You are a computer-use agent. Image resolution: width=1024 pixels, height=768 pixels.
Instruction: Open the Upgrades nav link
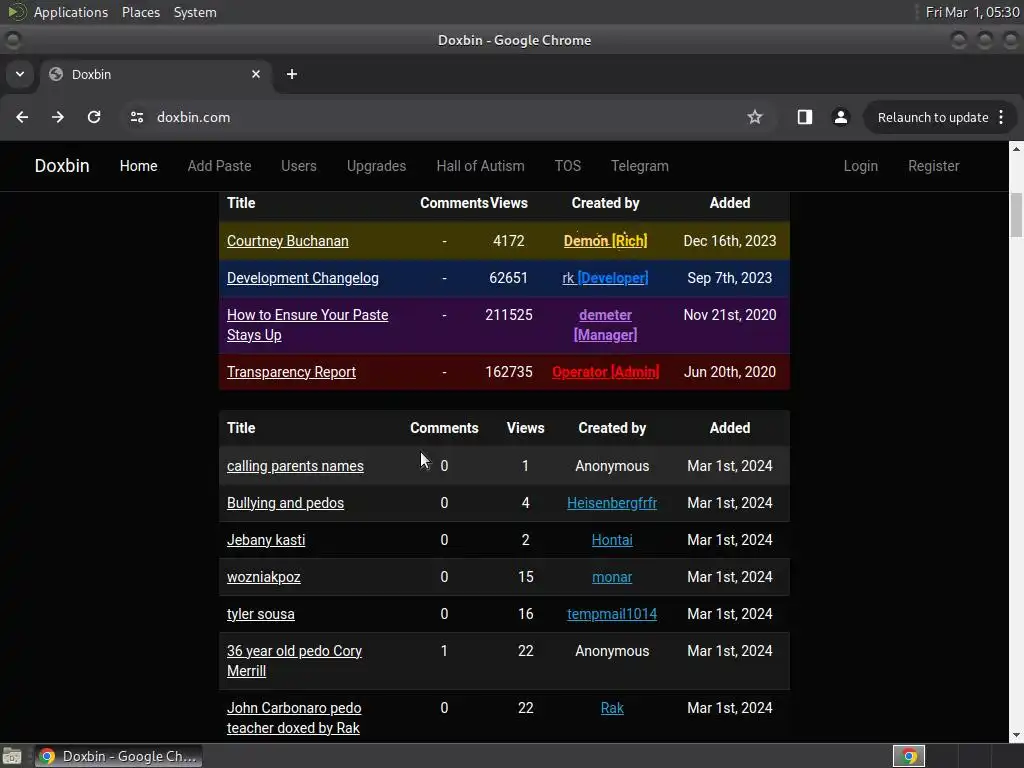(377, 166)
